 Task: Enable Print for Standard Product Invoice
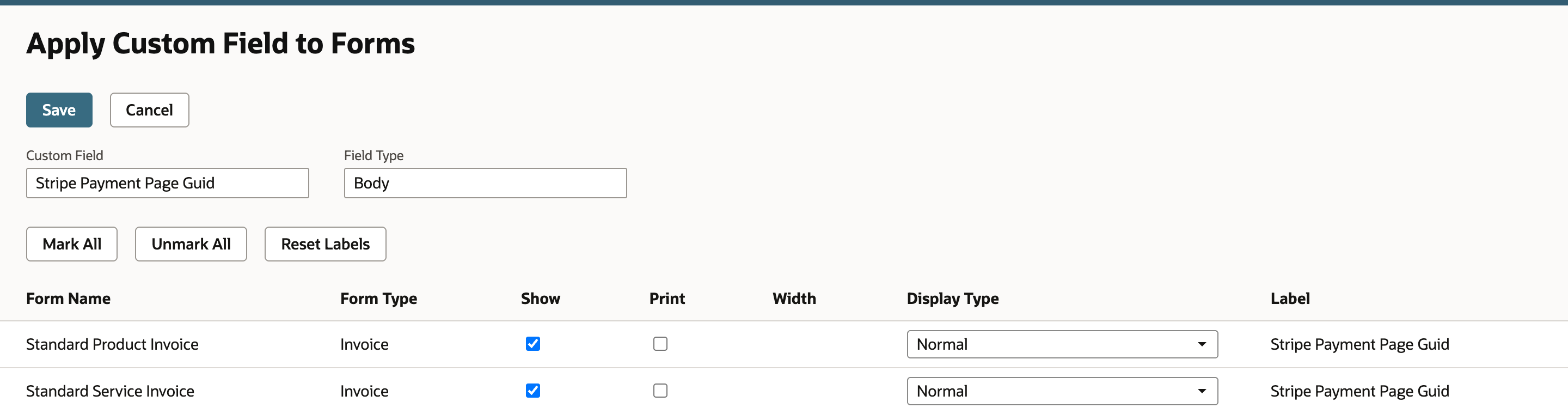(660, 344)
